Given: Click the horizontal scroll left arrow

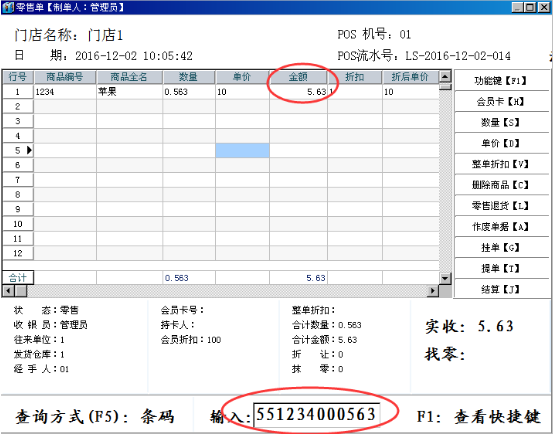Looking at the screenshot, I should (x=8, y=291).
